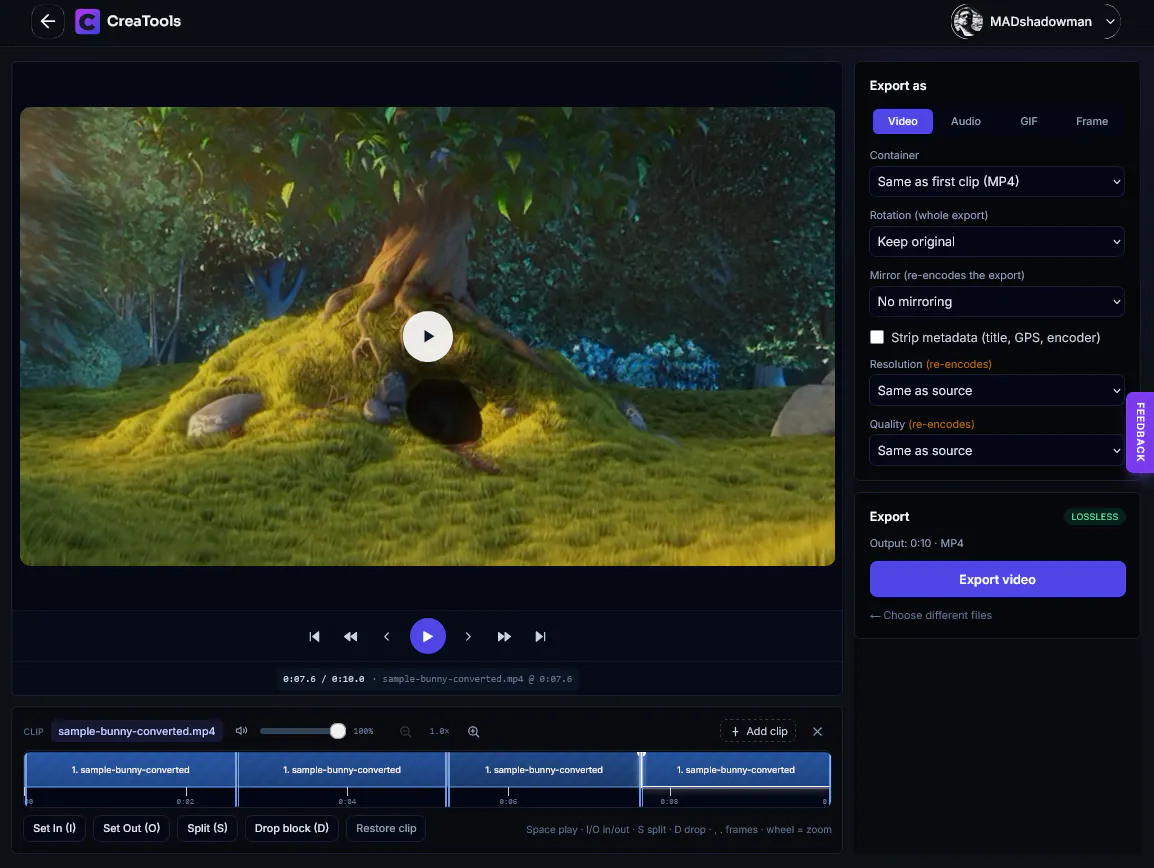Screen dimensions: 1154x868
Task: Click the 0:07.6 / 0:10.0 timecode readout
Action: click(x=324, y=679)
